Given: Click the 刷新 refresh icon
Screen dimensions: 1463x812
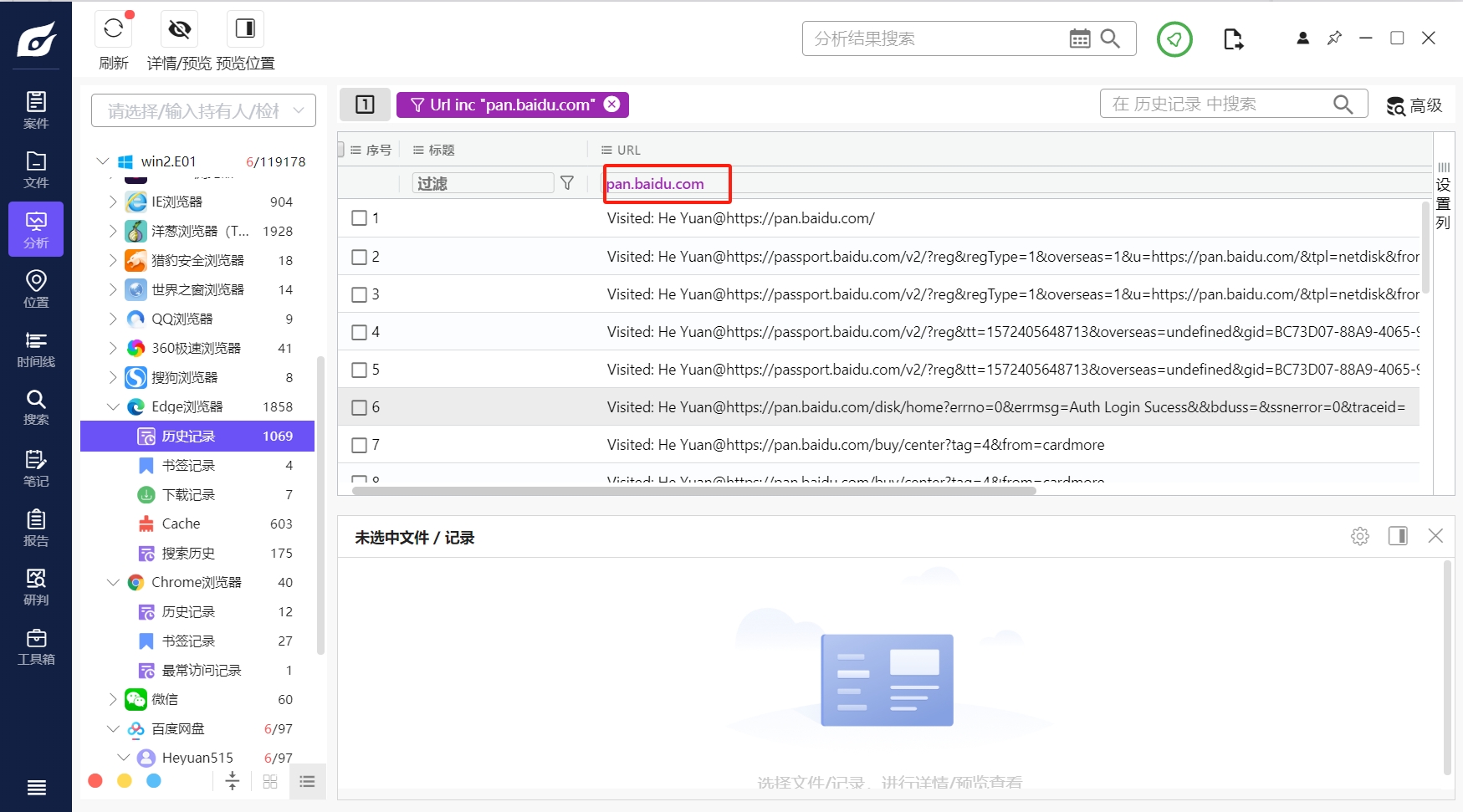Looking at the screenshot, I should pyautogui.click(x=114, y=29).
